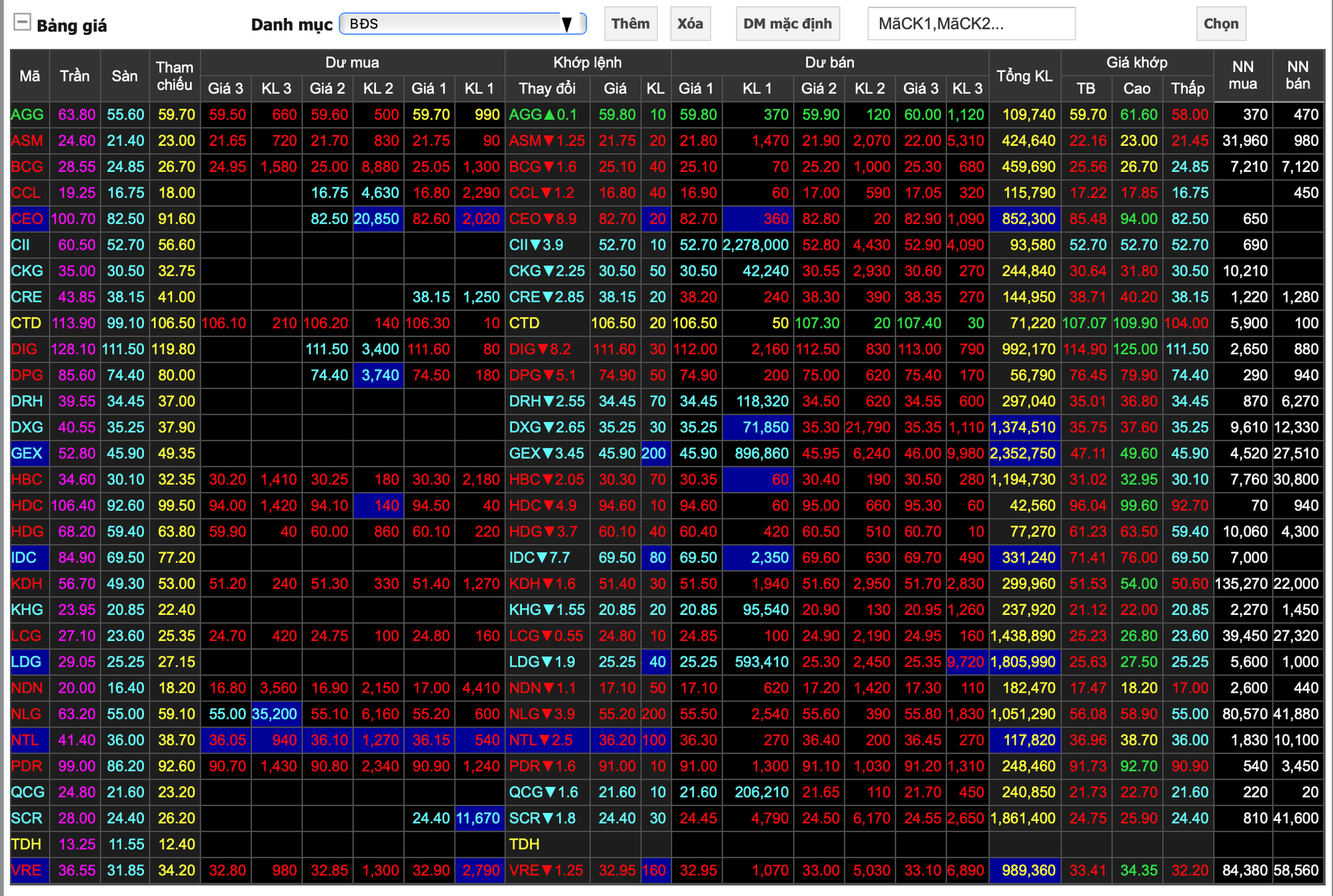
Task: Click the NN mua column header
Action: coord(1243,75)
